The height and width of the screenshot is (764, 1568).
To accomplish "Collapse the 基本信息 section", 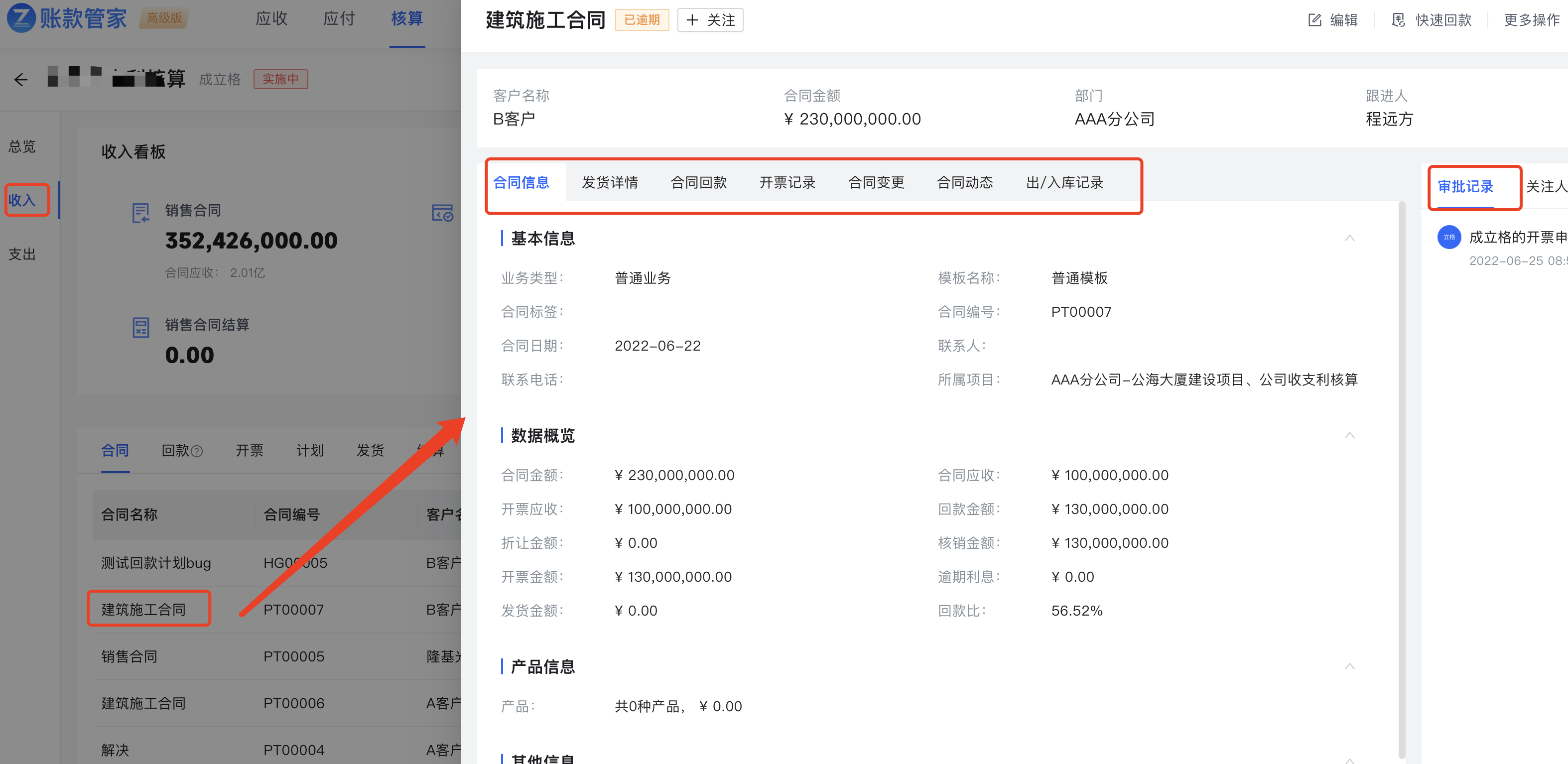I will tap(1349, 238).
